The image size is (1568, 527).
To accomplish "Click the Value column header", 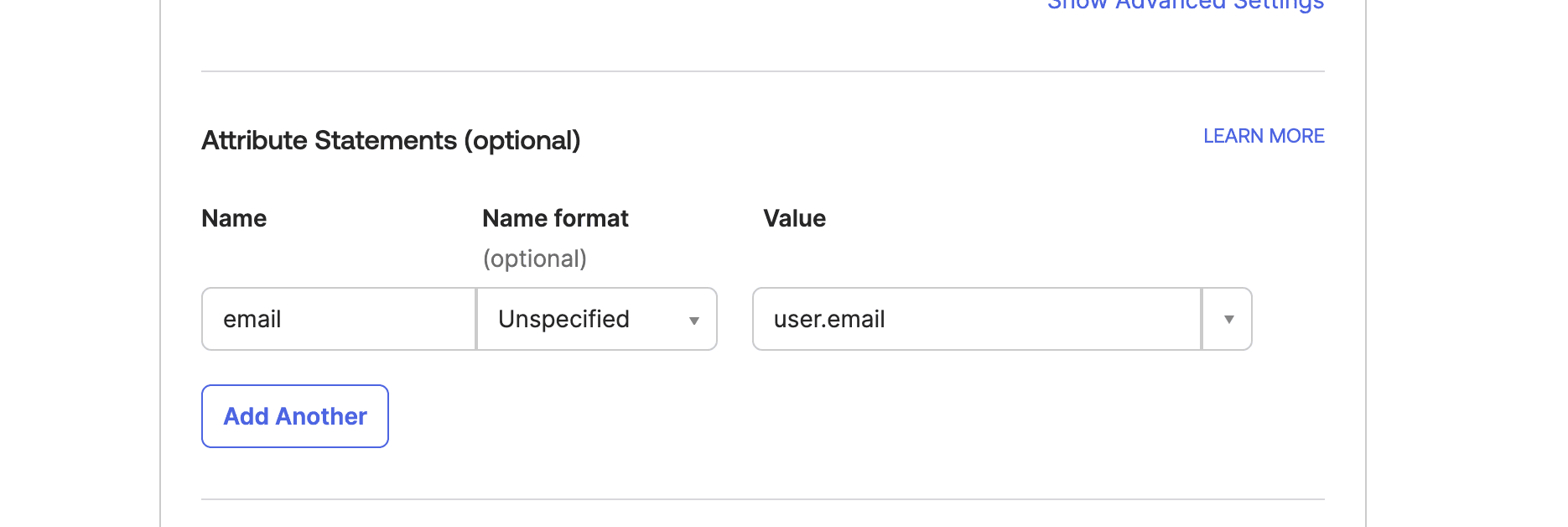I will click(794, 218).
